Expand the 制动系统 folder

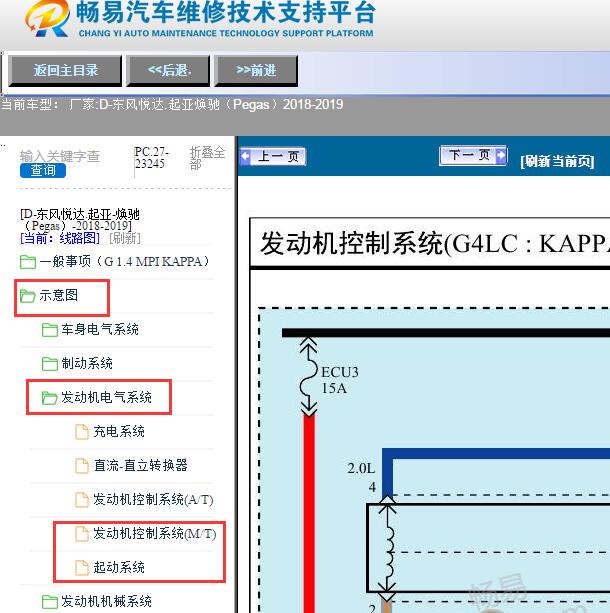click(87, 363)
